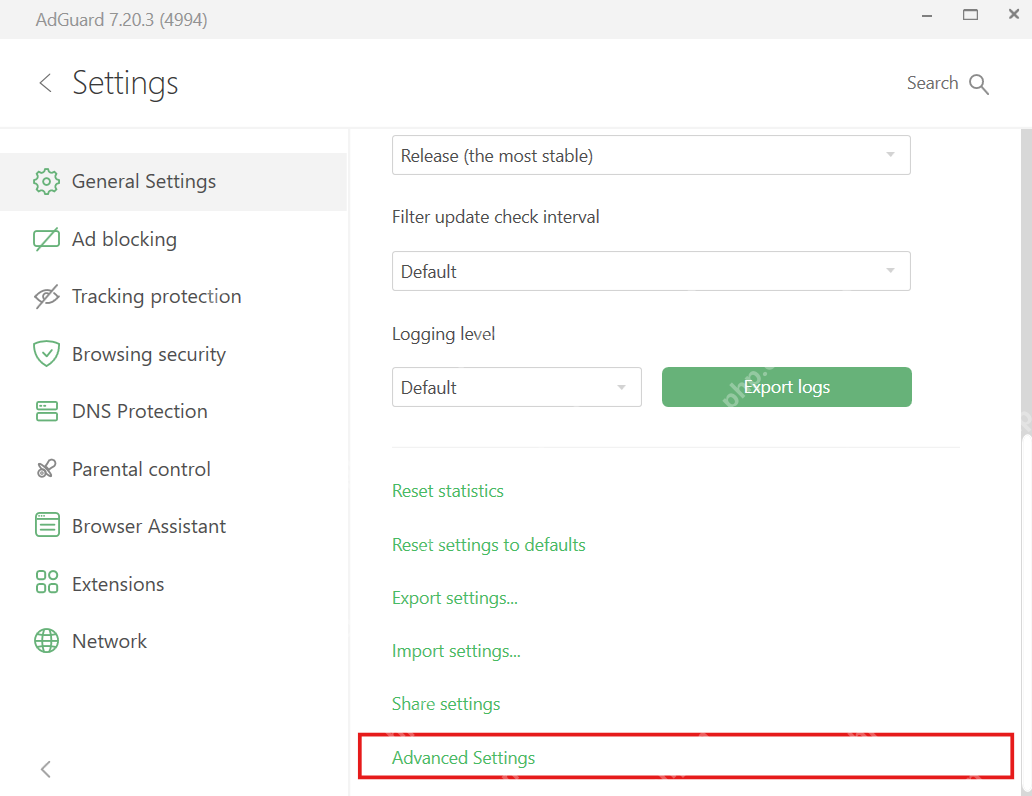Click the Reset statistics link
The image size is (1032, 796).
pos(448,491)
